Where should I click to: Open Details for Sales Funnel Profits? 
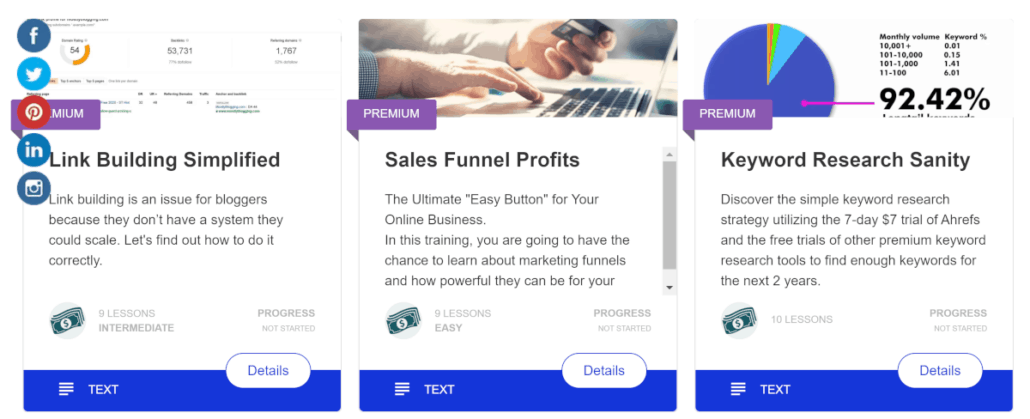pyautogui.click(x=604, y=370)
